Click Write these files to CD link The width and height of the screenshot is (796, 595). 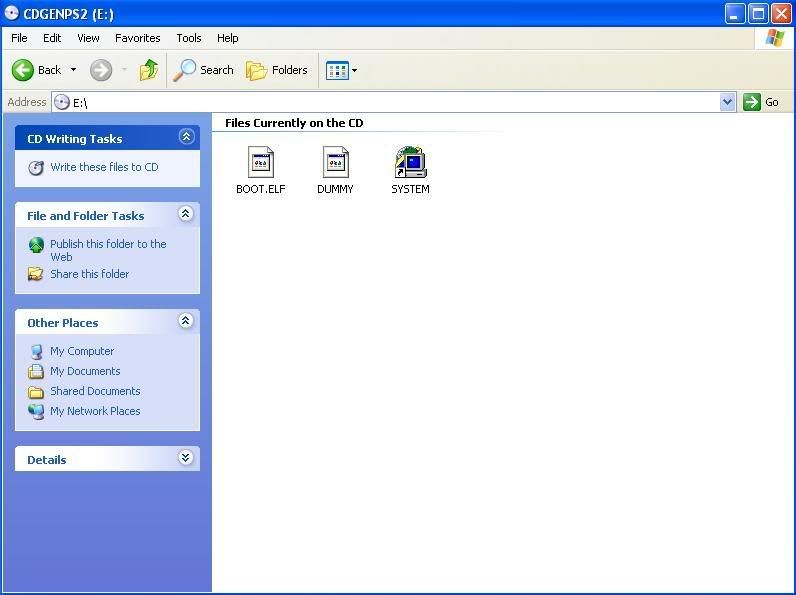pyautogui.click(x=104, y=167)
